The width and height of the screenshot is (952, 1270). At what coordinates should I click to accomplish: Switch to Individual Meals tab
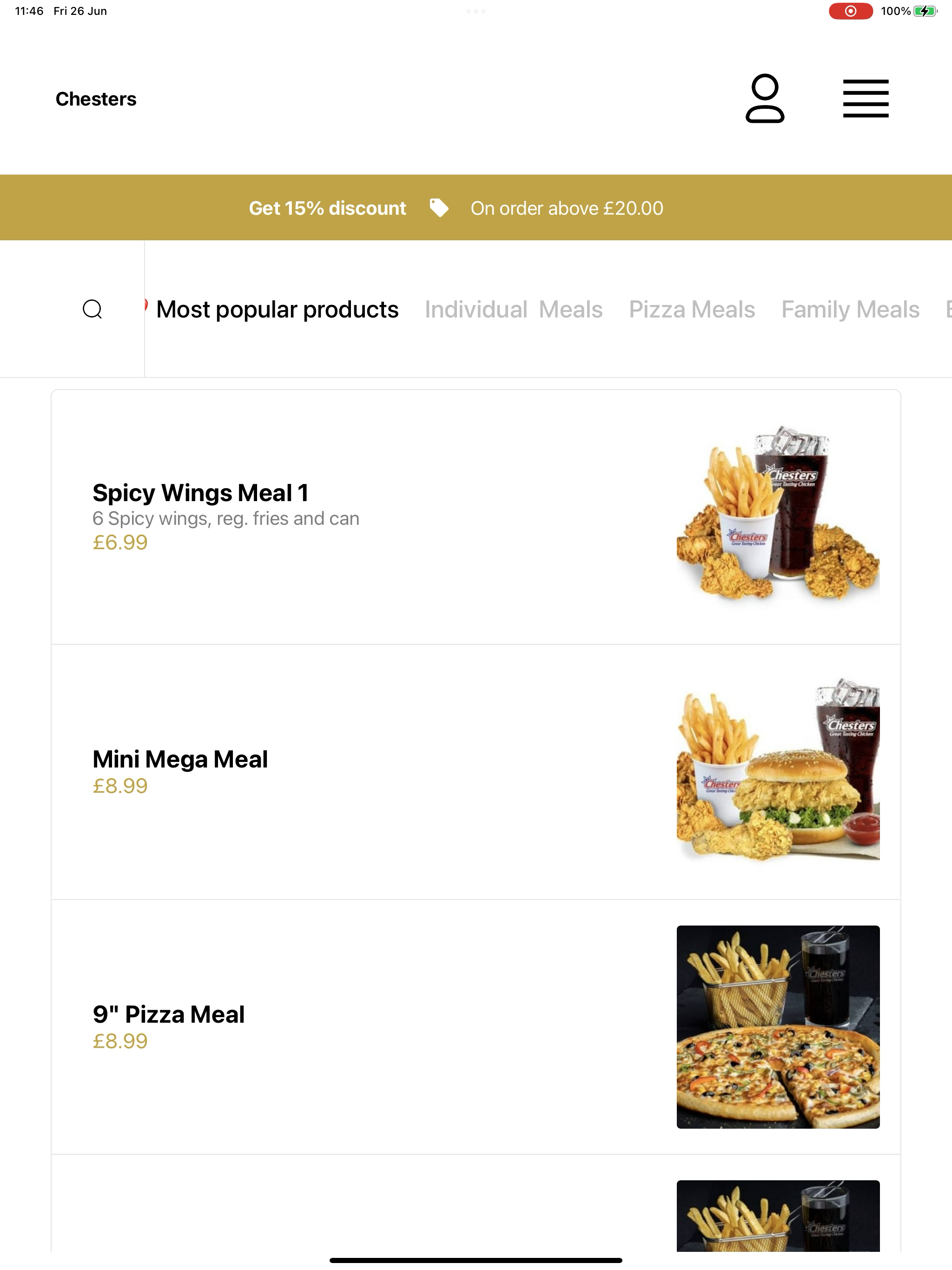click(514, 310)
